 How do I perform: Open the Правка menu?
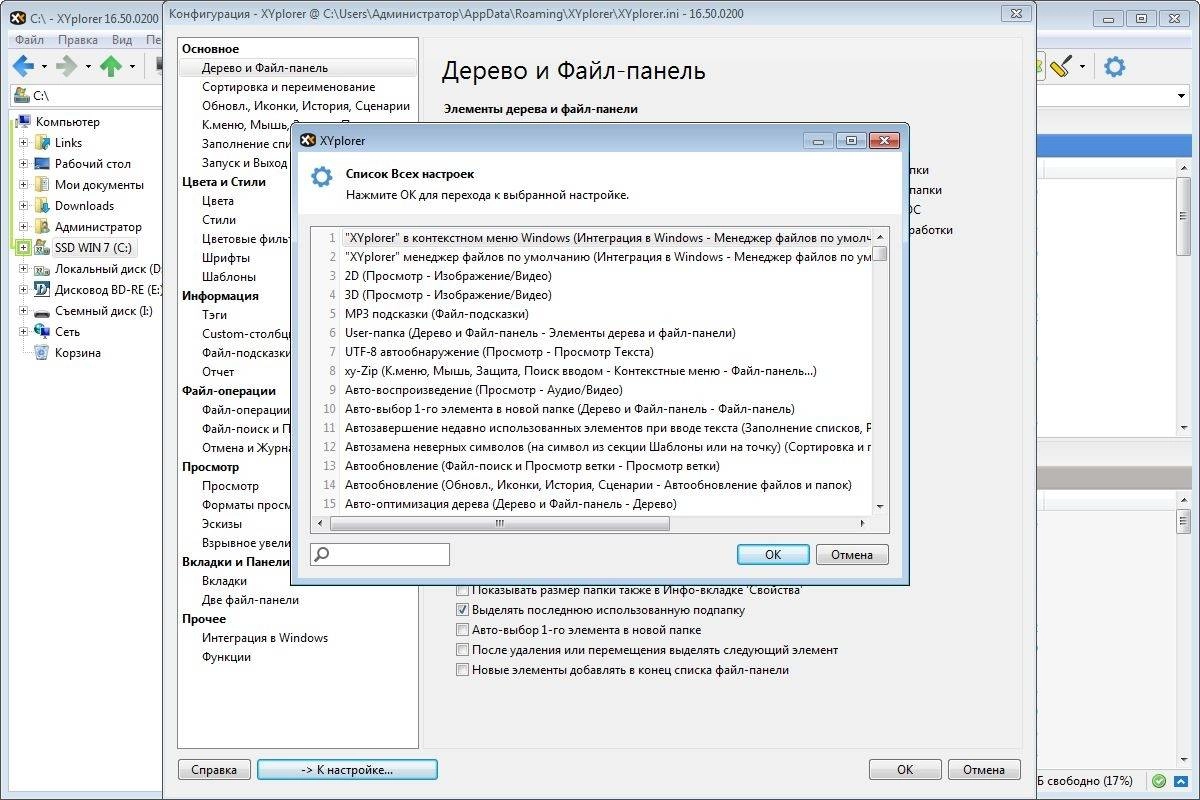point(78,39)
